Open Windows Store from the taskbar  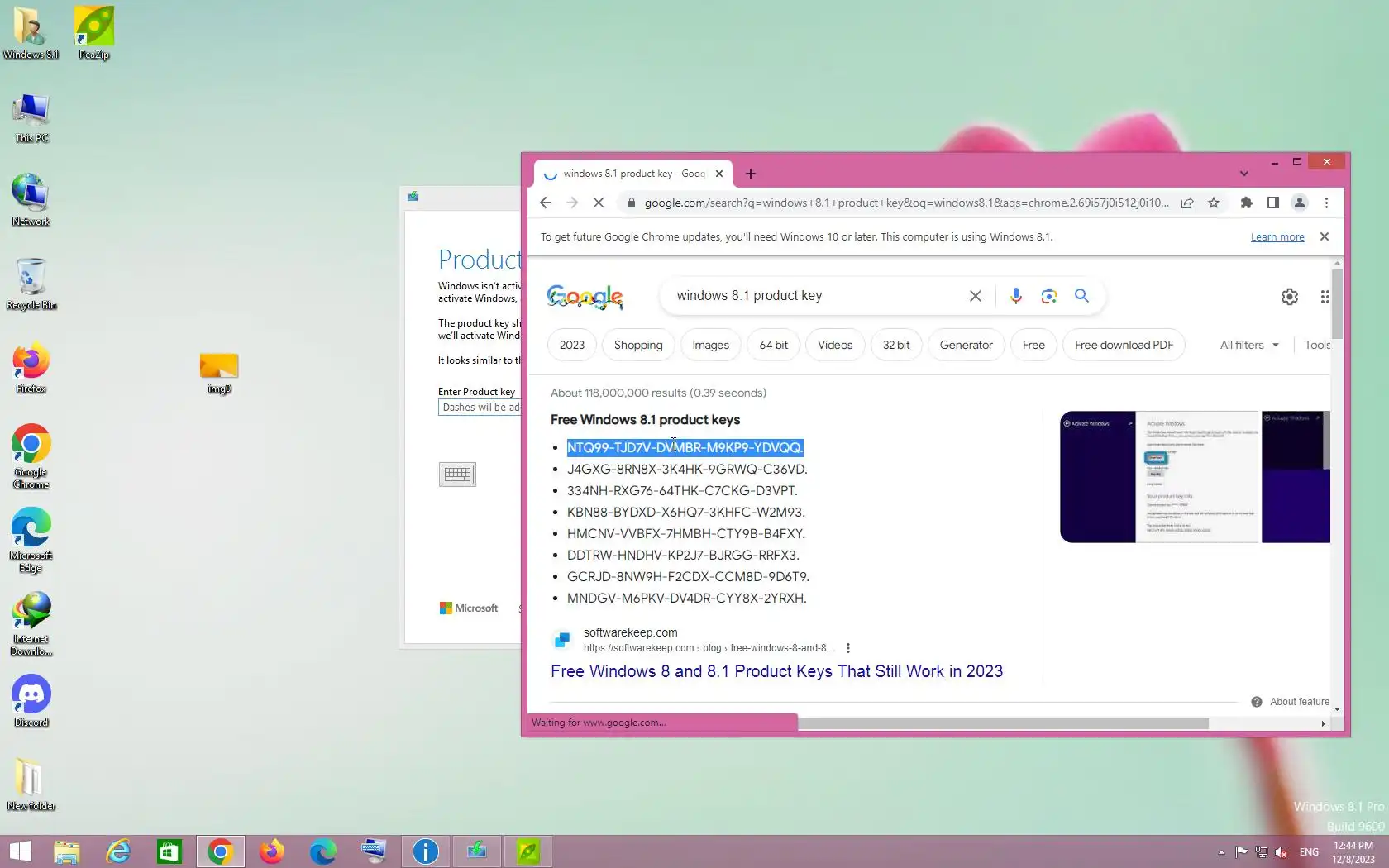pos(169,851)
